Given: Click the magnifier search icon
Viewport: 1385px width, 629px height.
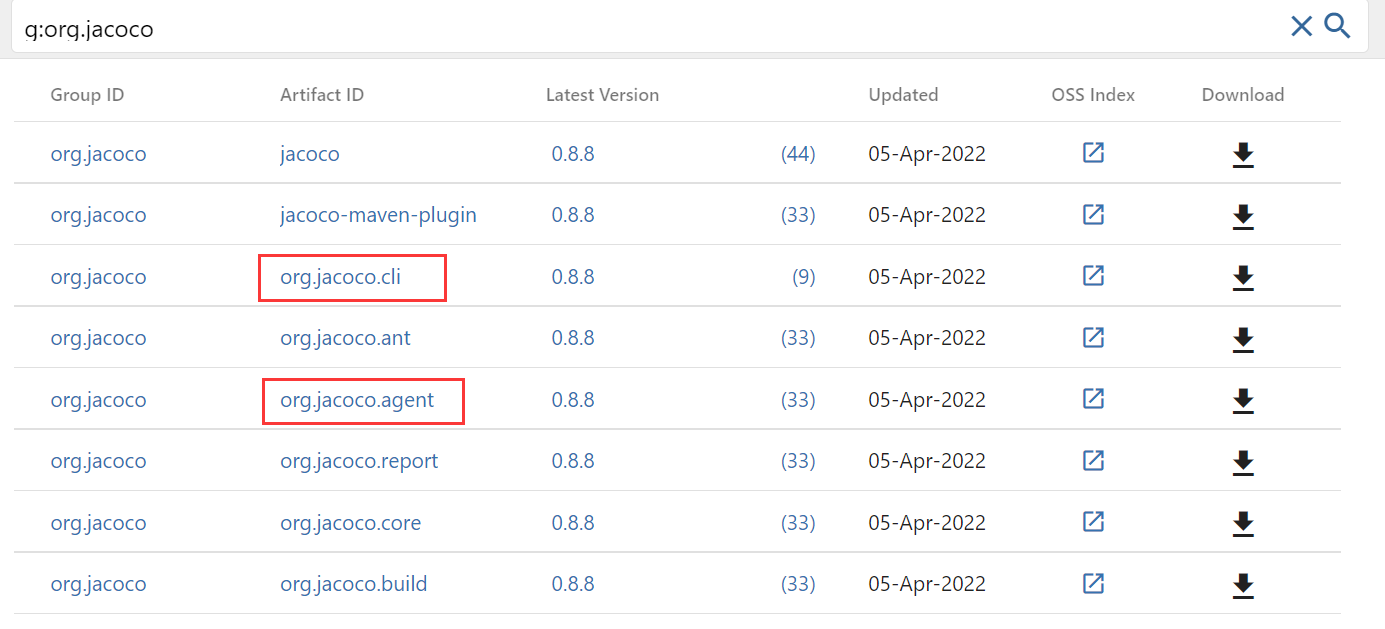Looking at the screenshot, I should click(x=1337, y=26).
